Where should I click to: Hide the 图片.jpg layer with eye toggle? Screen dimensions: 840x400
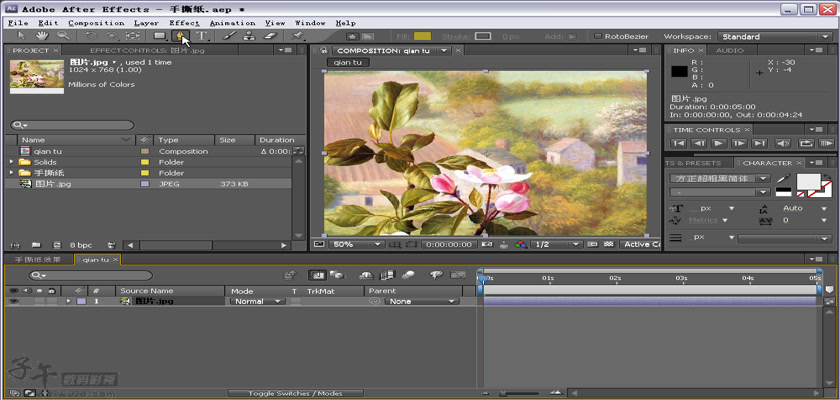[x=13, y=301]
